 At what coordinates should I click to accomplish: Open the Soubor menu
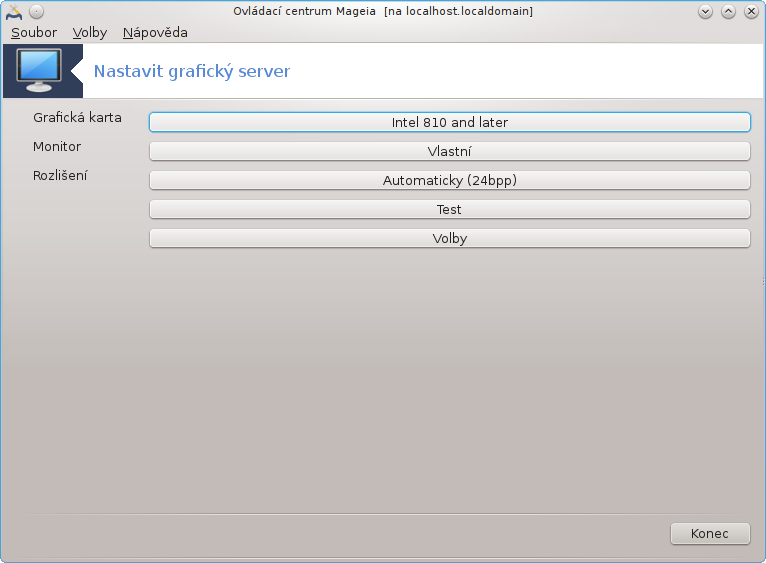[34, 33]
